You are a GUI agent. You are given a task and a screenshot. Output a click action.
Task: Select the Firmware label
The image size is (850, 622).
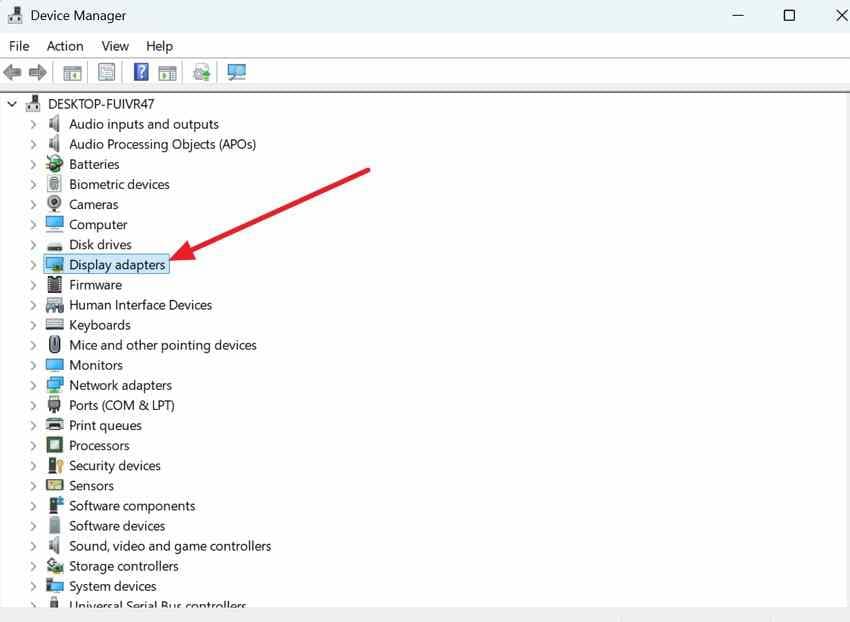tap(95, 285)
